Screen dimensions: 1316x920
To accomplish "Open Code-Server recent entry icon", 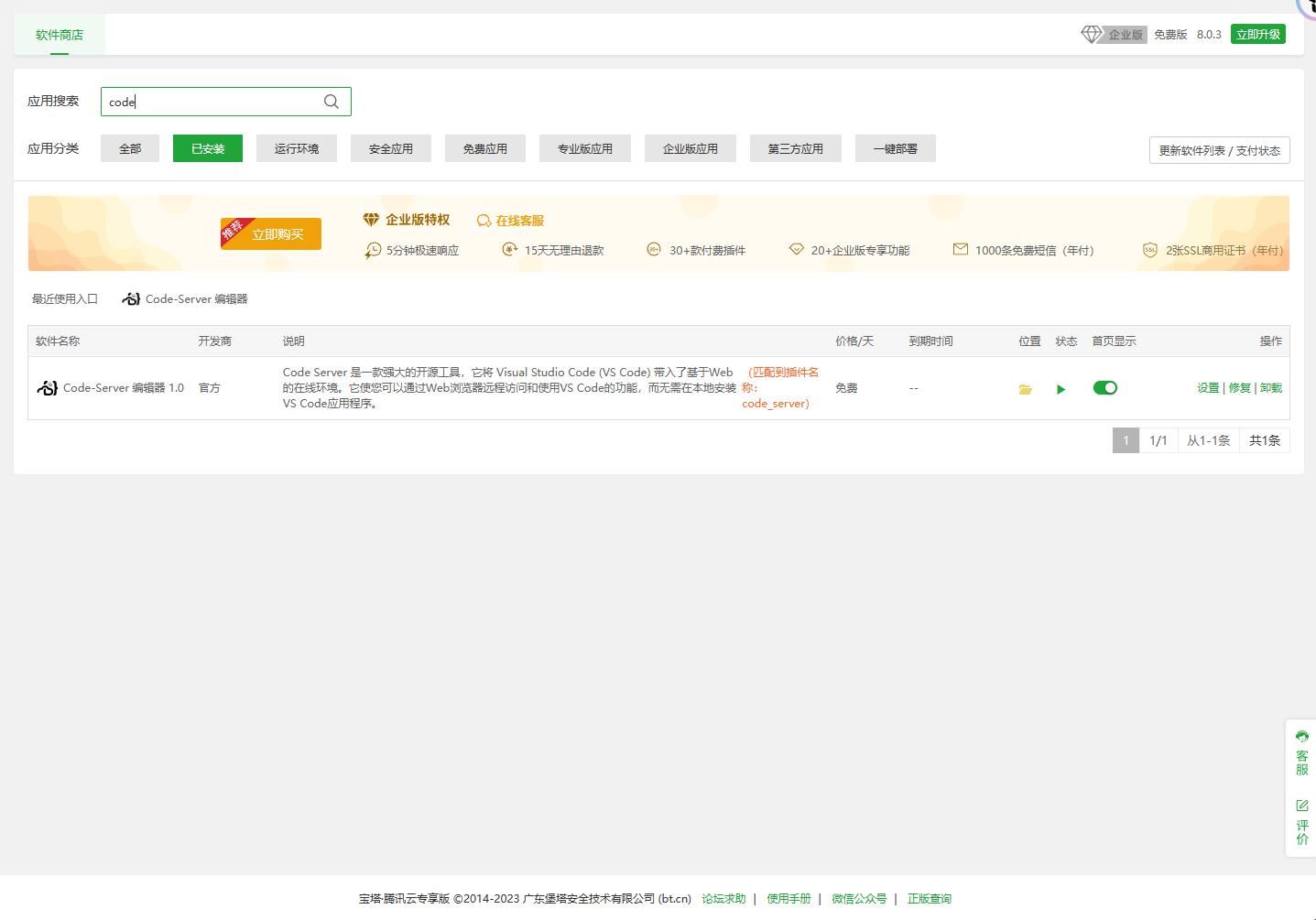I will (131, 299).
